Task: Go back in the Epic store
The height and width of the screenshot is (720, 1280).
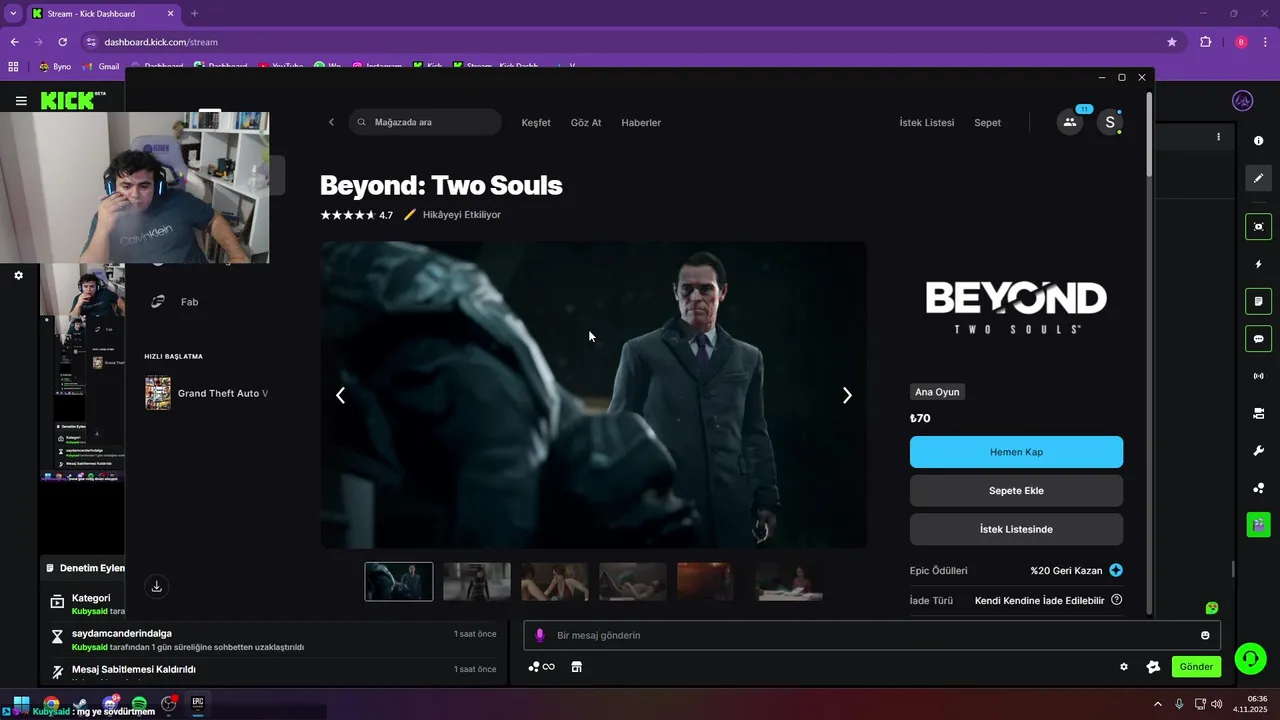Action: 332,122
